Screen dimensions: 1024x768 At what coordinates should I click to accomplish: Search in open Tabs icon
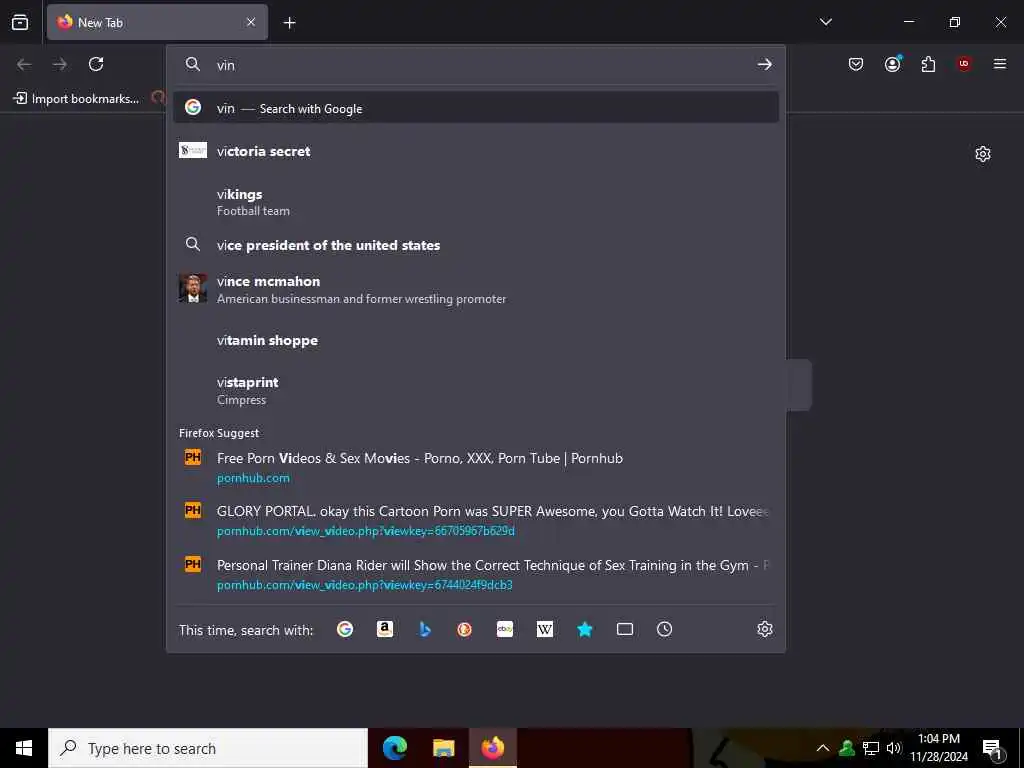click(x=625, y=629)
